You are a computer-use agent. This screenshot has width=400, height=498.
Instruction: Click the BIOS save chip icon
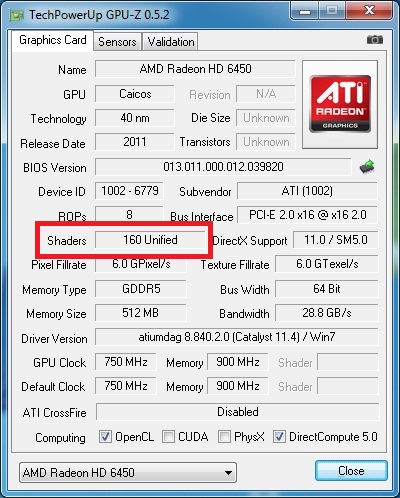(x=367, y=167)
